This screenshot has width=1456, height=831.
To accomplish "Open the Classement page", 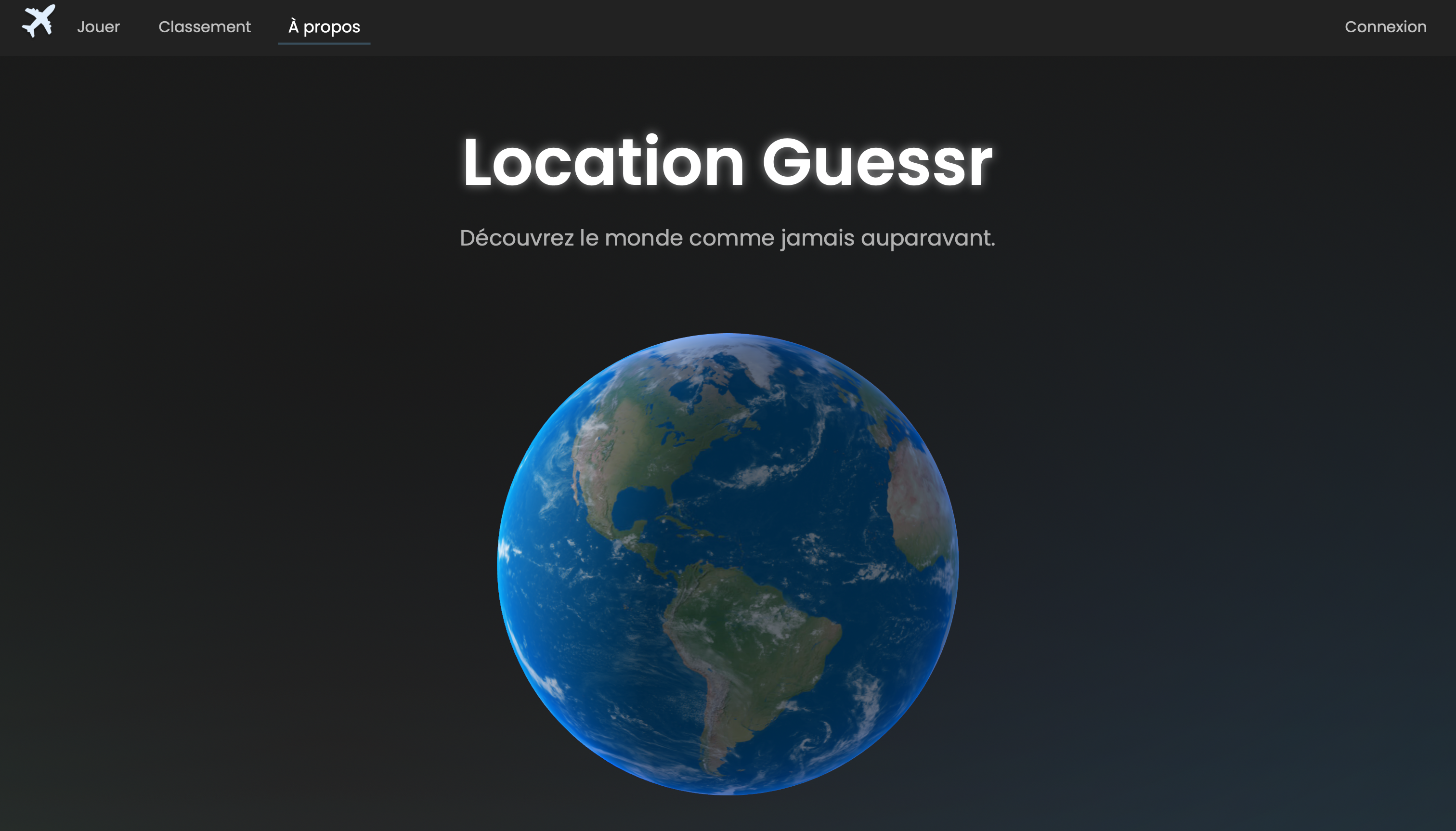I will [204, 26].
